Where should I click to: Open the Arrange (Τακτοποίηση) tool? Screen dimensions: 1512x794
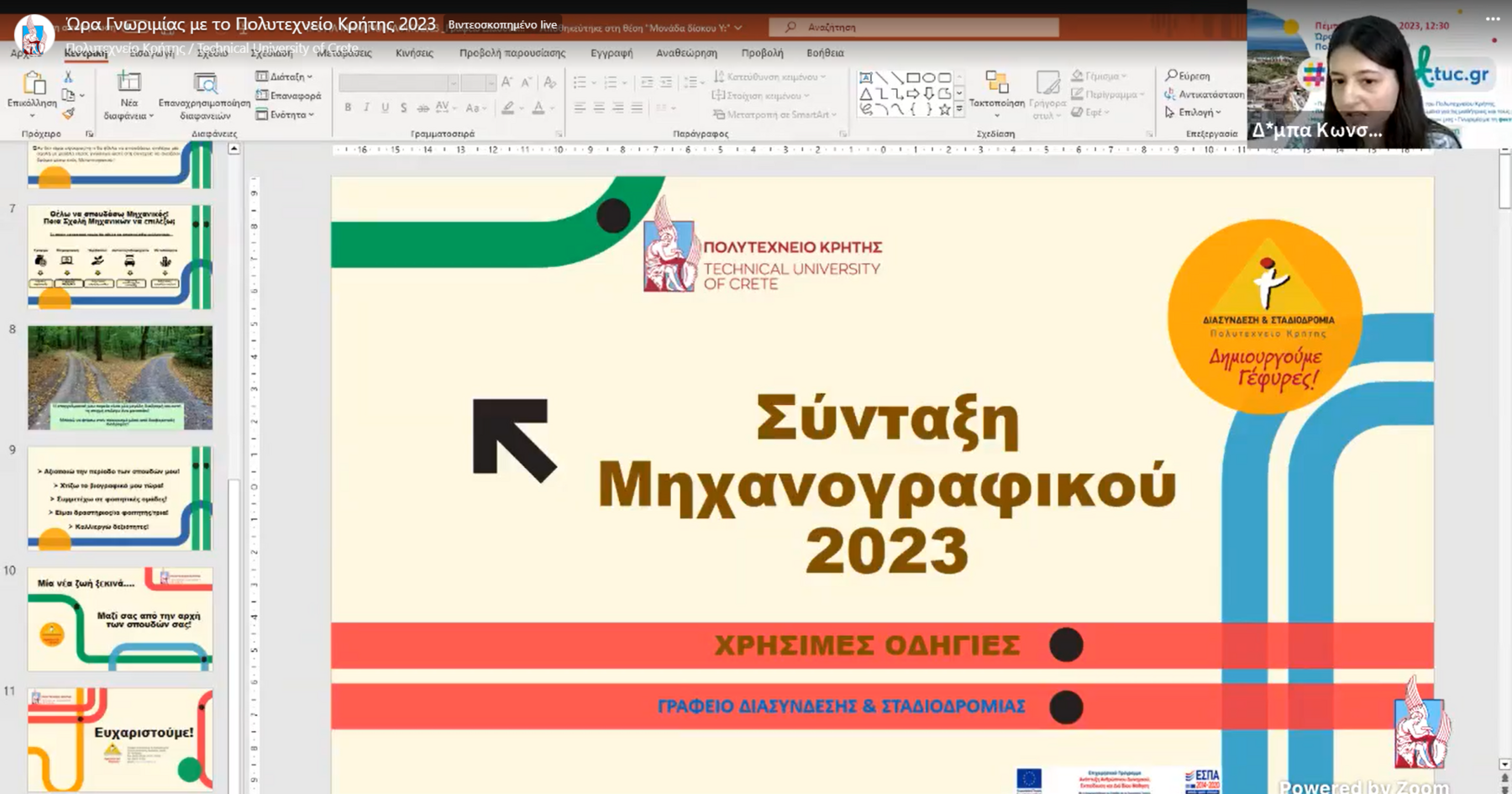pos(996,92)
